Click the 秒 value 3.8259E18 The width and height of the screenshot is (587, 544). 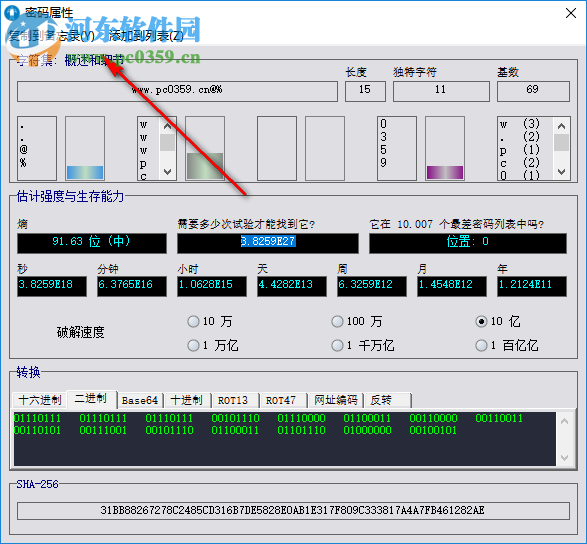[52, 286]
